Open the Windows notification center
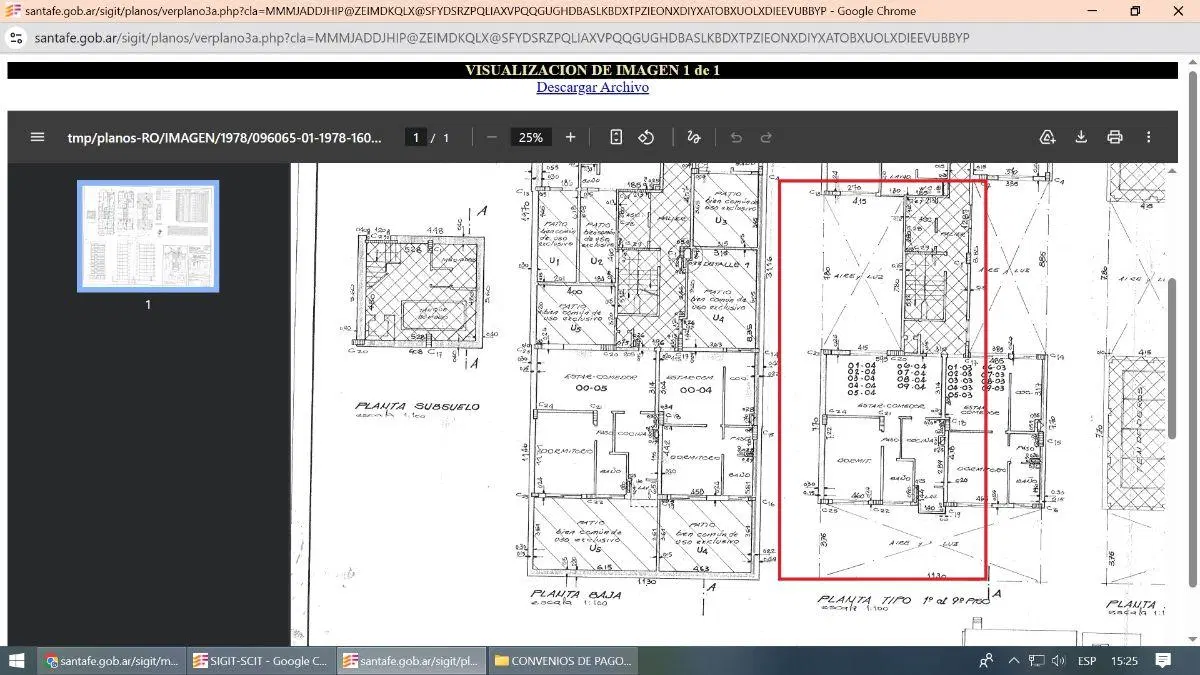Screen dimensions: 1200x675 pyautogui.click(x=1163, y=661)
